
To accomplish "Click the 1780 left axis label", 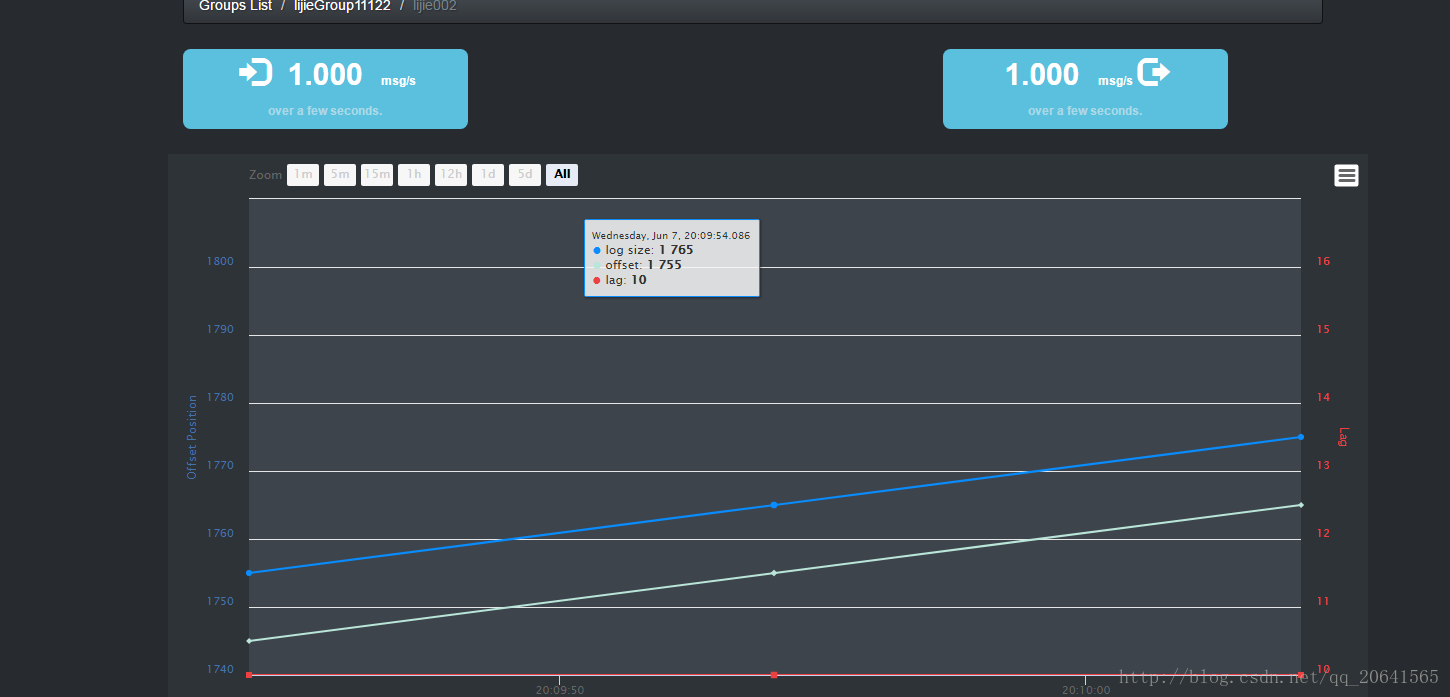I will pyautogui.click(x=220, y=398).
